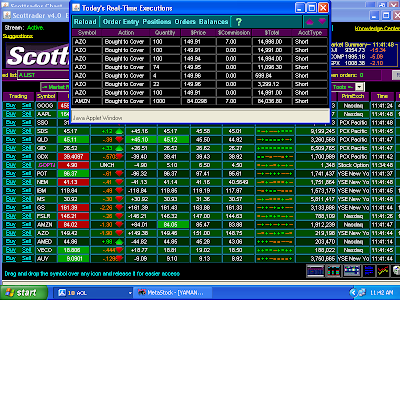Click Sell link for NEM
Viewport: 400px width, 400px height.
[x=26, y=182]
